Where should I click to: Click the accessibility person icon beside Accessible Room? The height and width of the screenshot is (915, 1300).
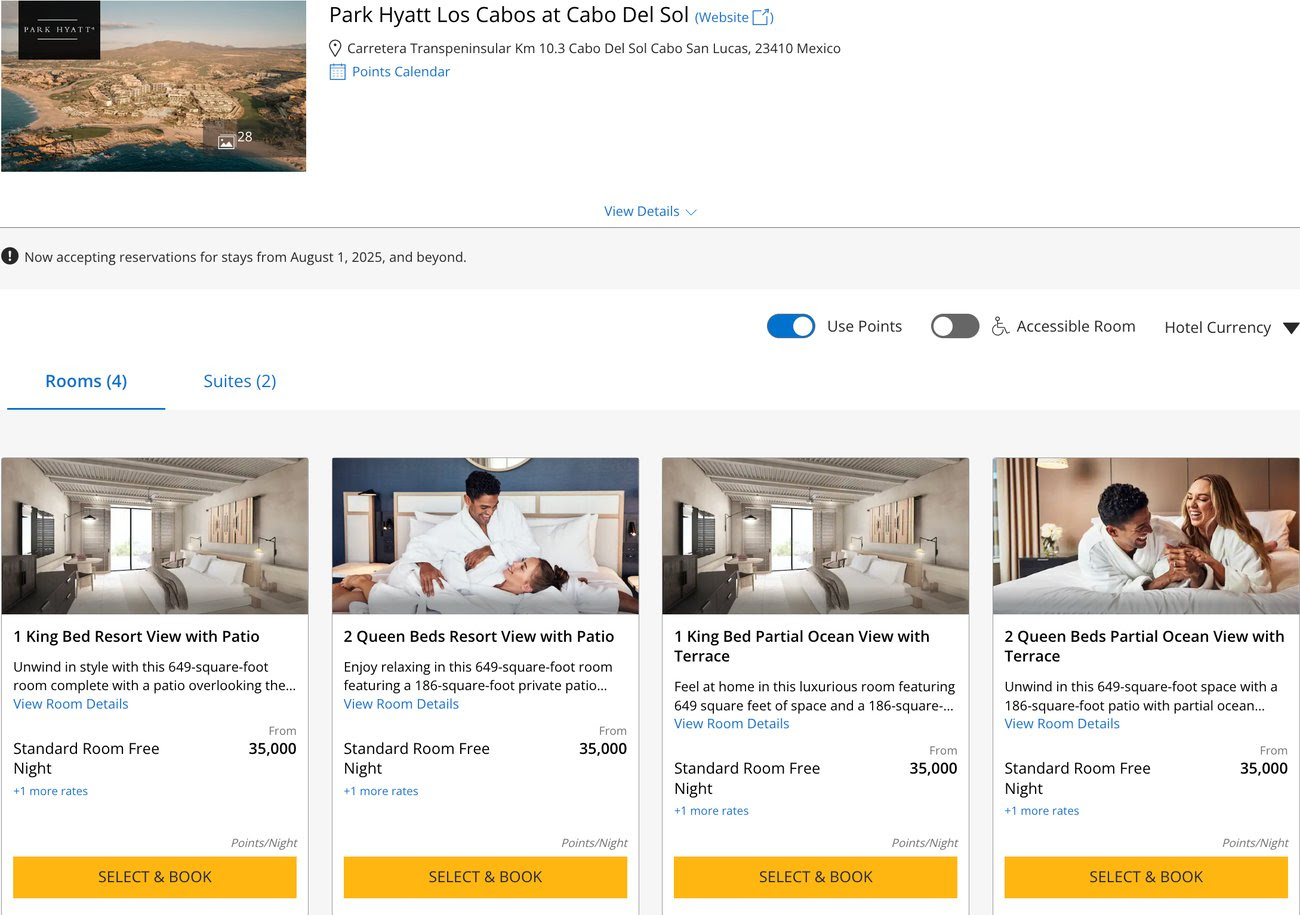[x=997, y=326]
